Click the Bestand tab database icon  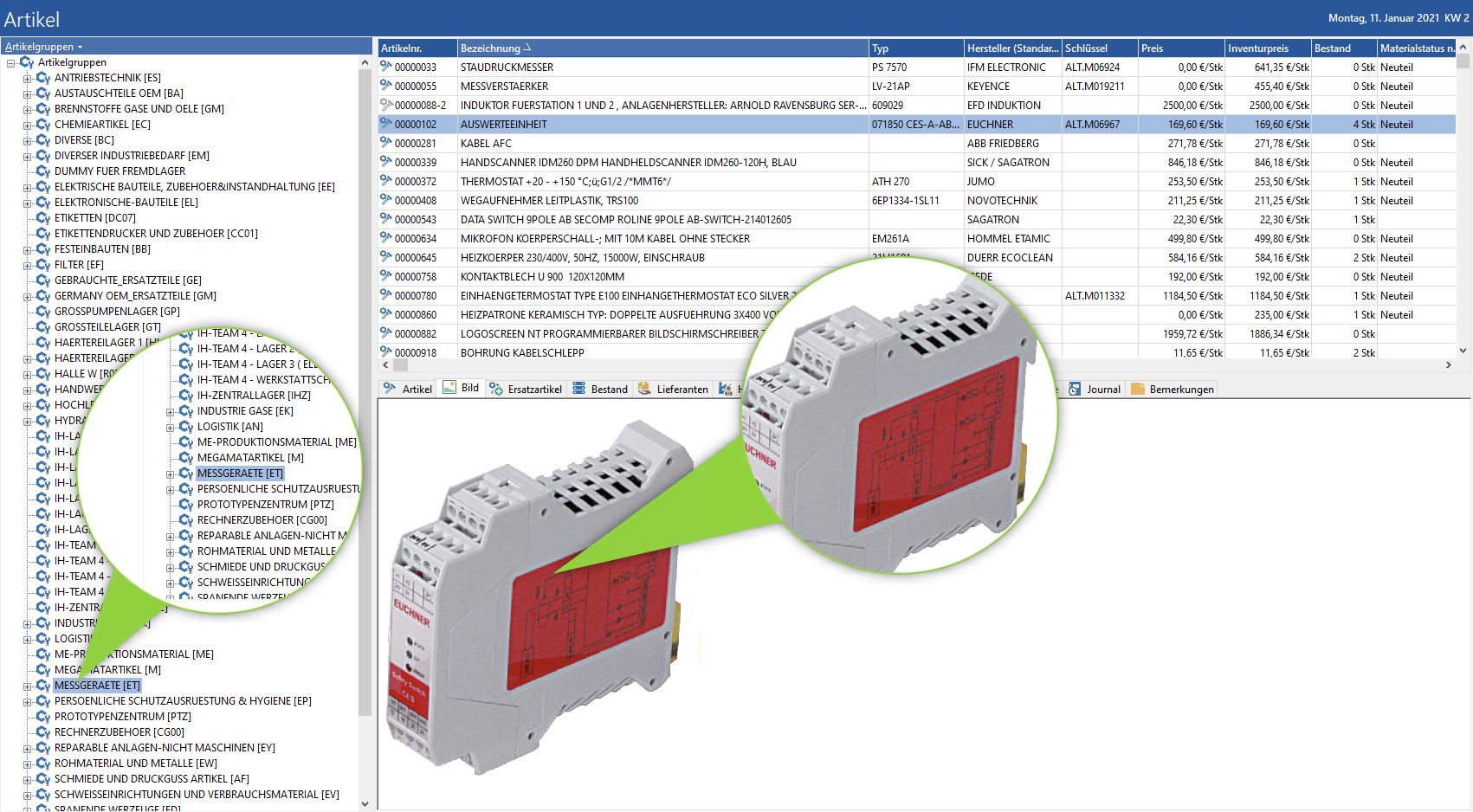[x=579, y=389]
